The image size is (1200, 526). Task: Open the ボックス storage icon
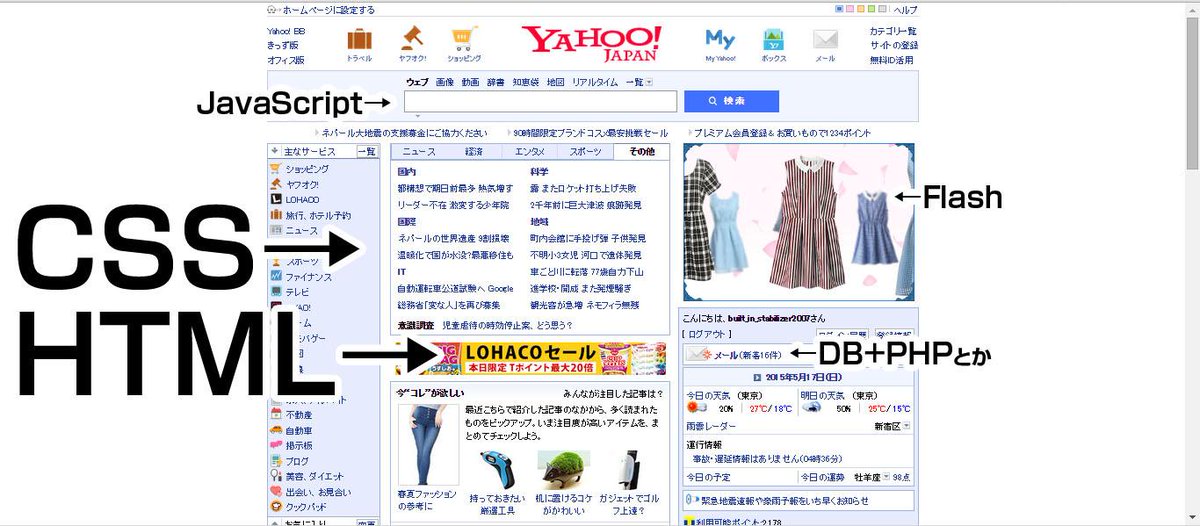click(774, 39)
